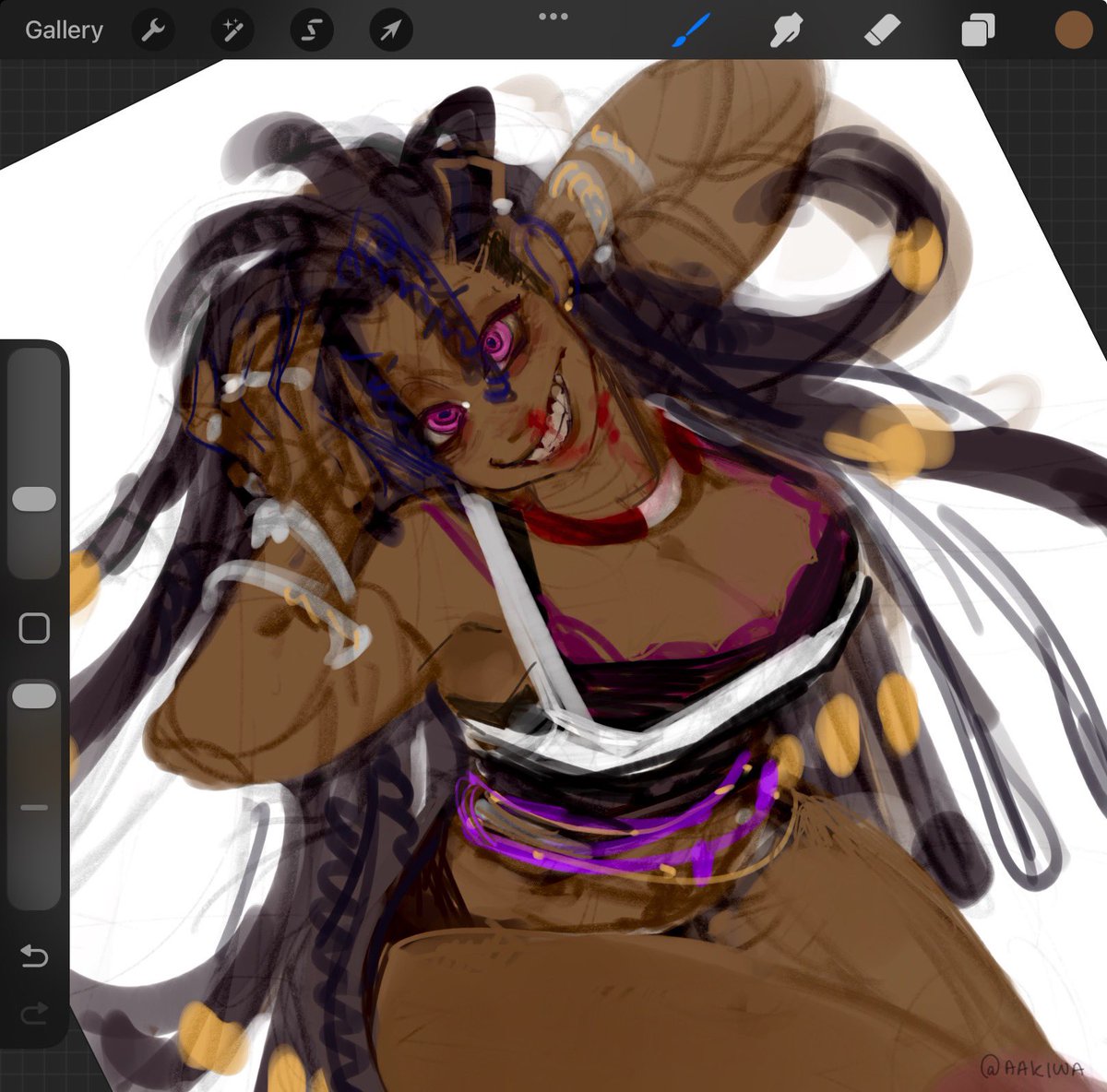Open the Layers panel
Screen dimensions: 1107x1092
pos(978,30)
